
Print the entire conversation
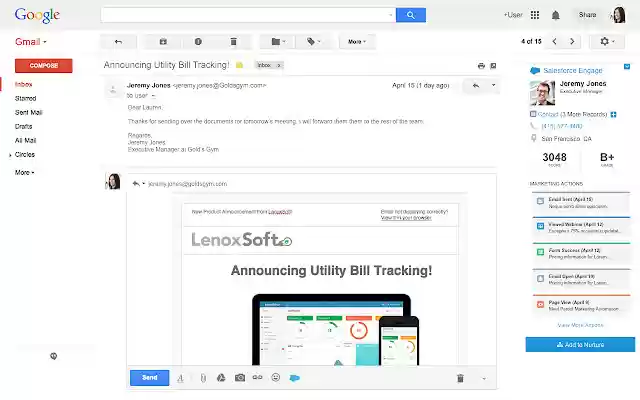[x=481, y=66]
